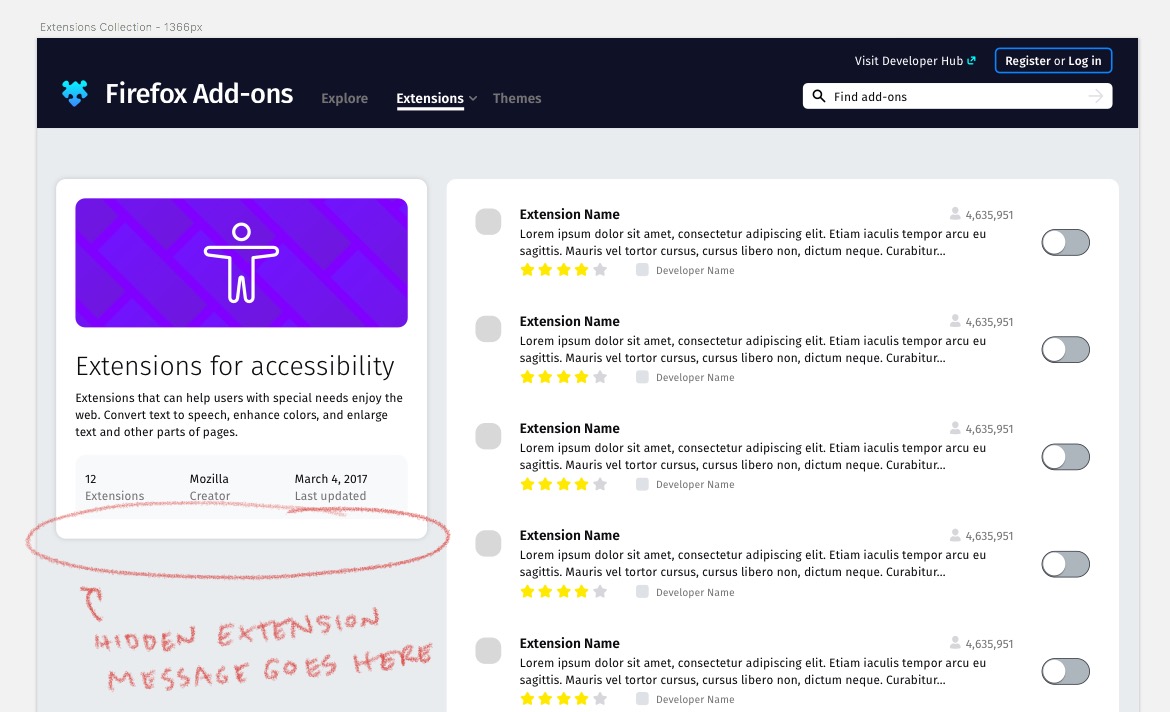
Task: Switch on the fourth extension's toggle
Action: pos(1066,564)
